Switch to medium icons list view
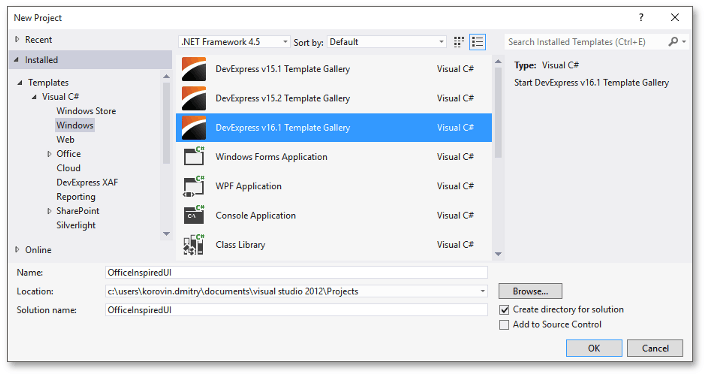This screenshot has height=376, width=706. pos(477,42)
